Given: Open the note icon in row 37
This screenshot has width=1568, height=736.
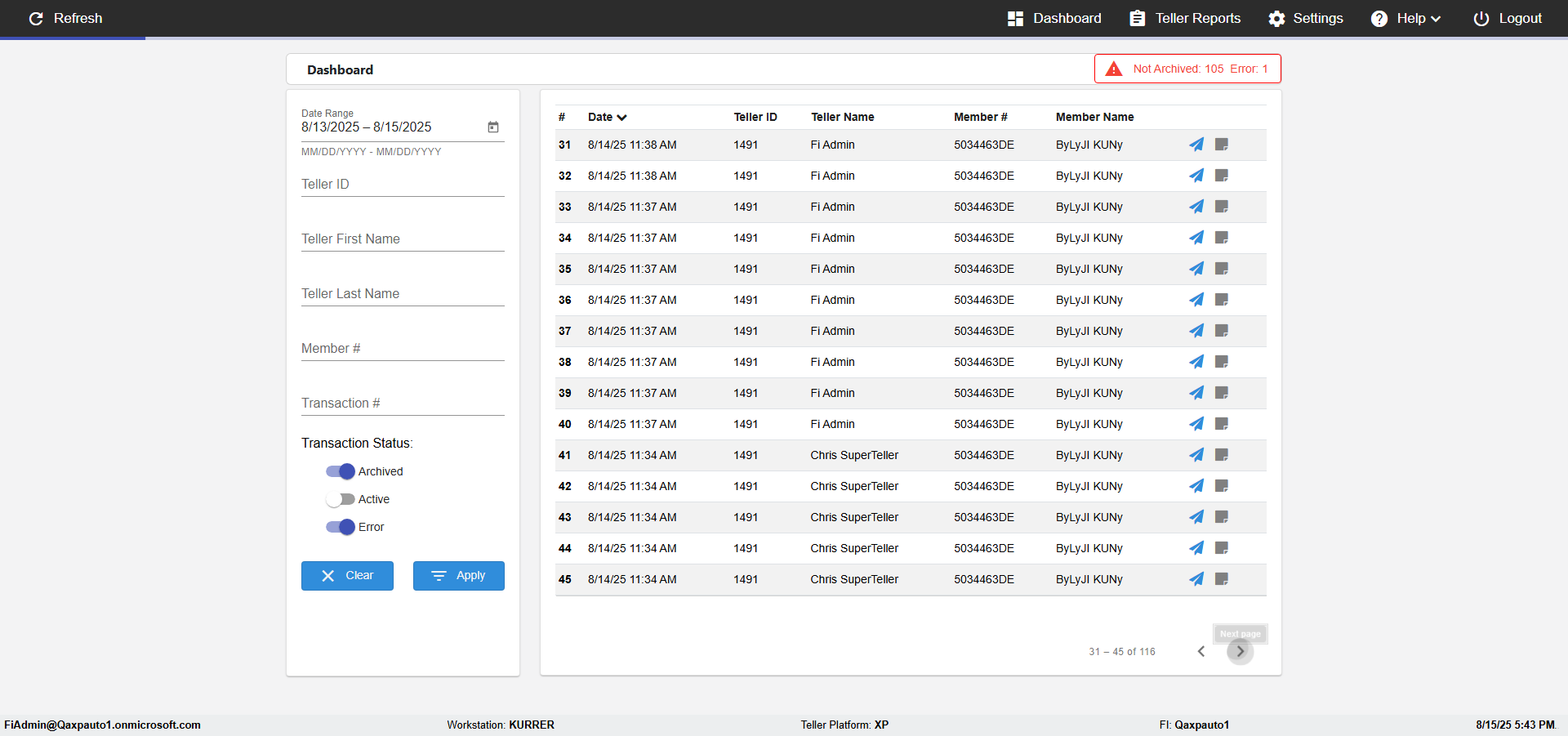Looking at the screenshot, I should tap(1222, 331).
